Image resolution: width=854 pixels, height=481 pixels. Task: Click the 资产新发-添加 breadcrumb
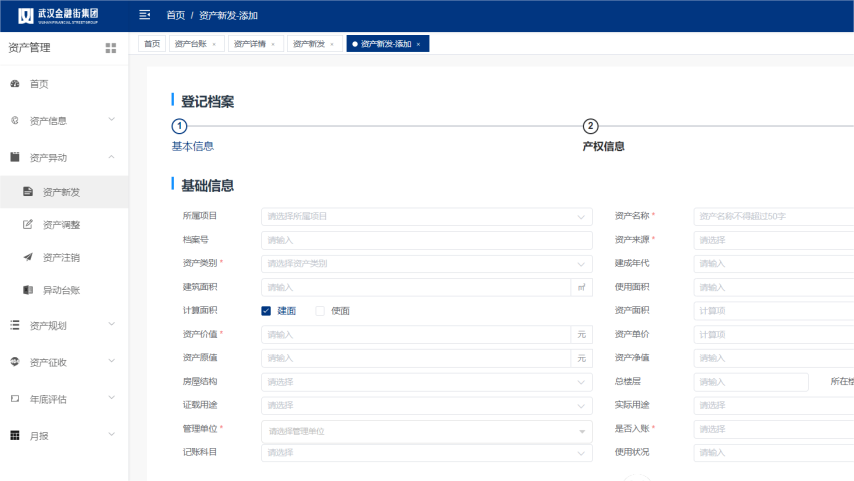click(228, 15)
